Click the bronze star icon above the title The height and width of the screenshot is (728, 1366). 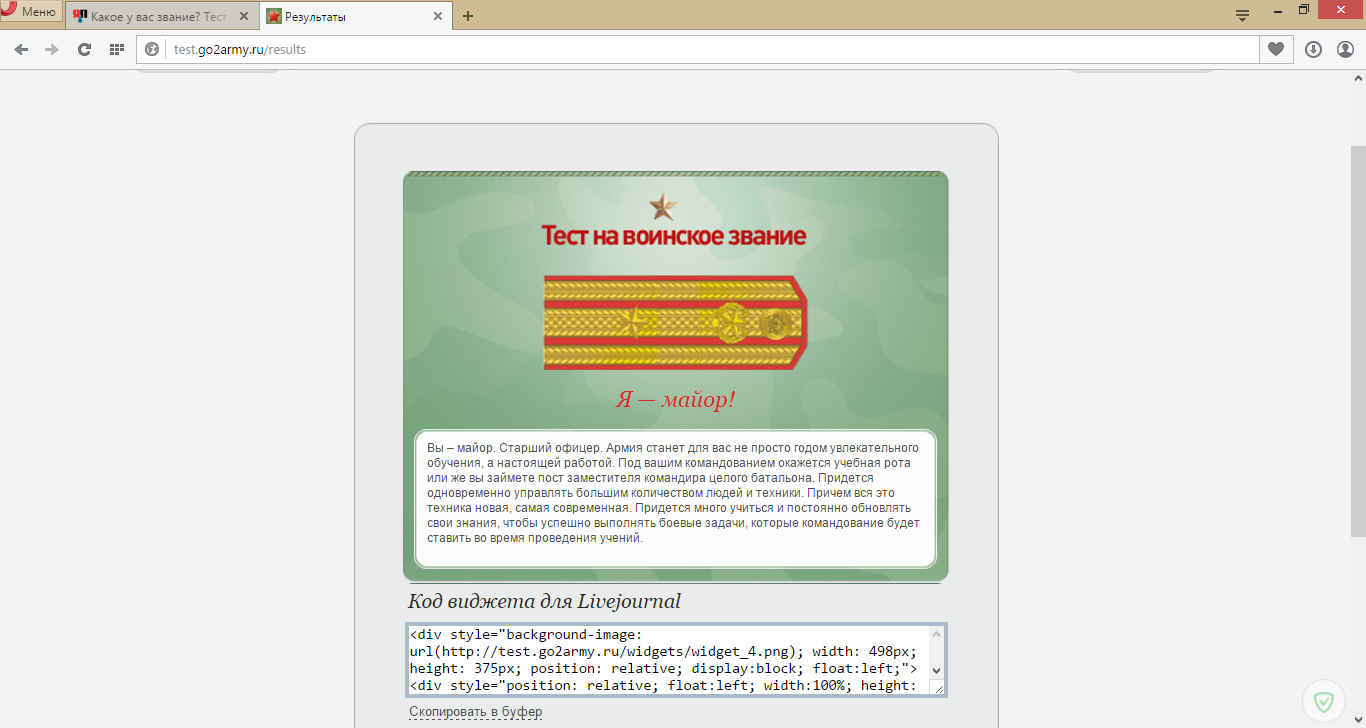[662, 207]
